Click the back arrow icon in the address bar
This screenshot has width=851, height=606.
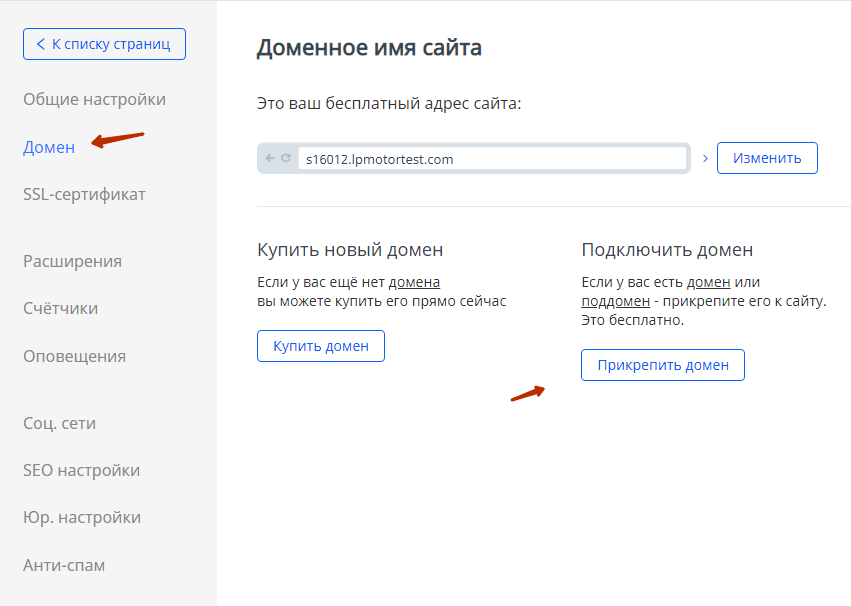pos(270,158)
